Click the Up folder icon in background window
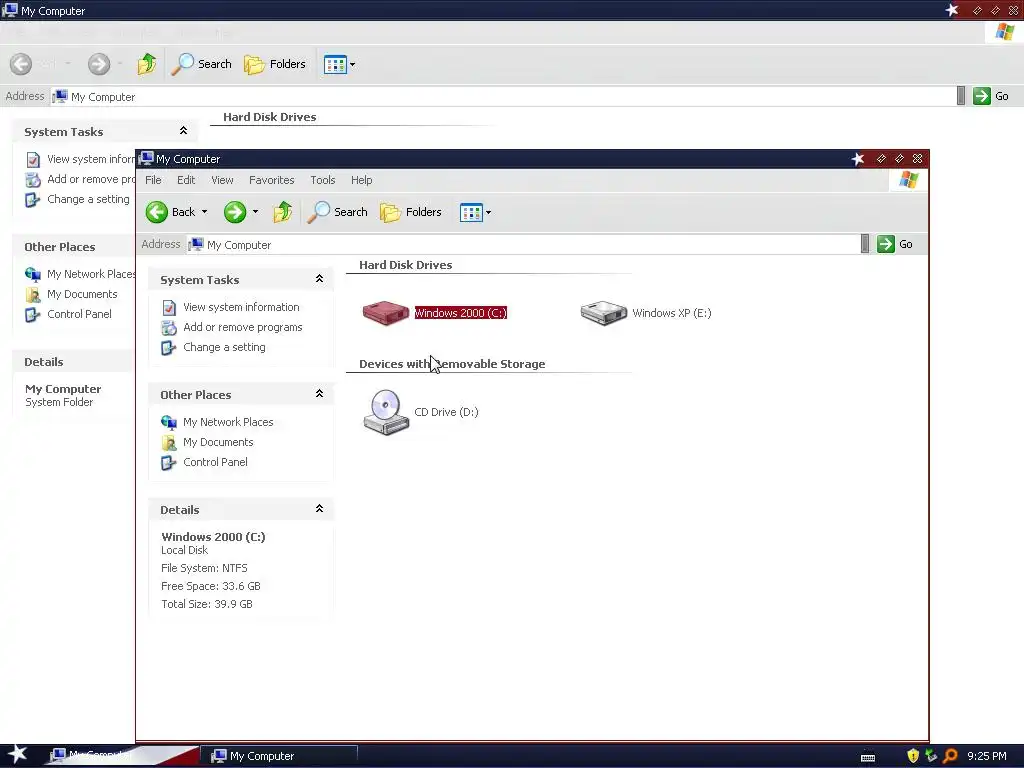Viewport: 1024px width, 768px height. tap(146, 64)
